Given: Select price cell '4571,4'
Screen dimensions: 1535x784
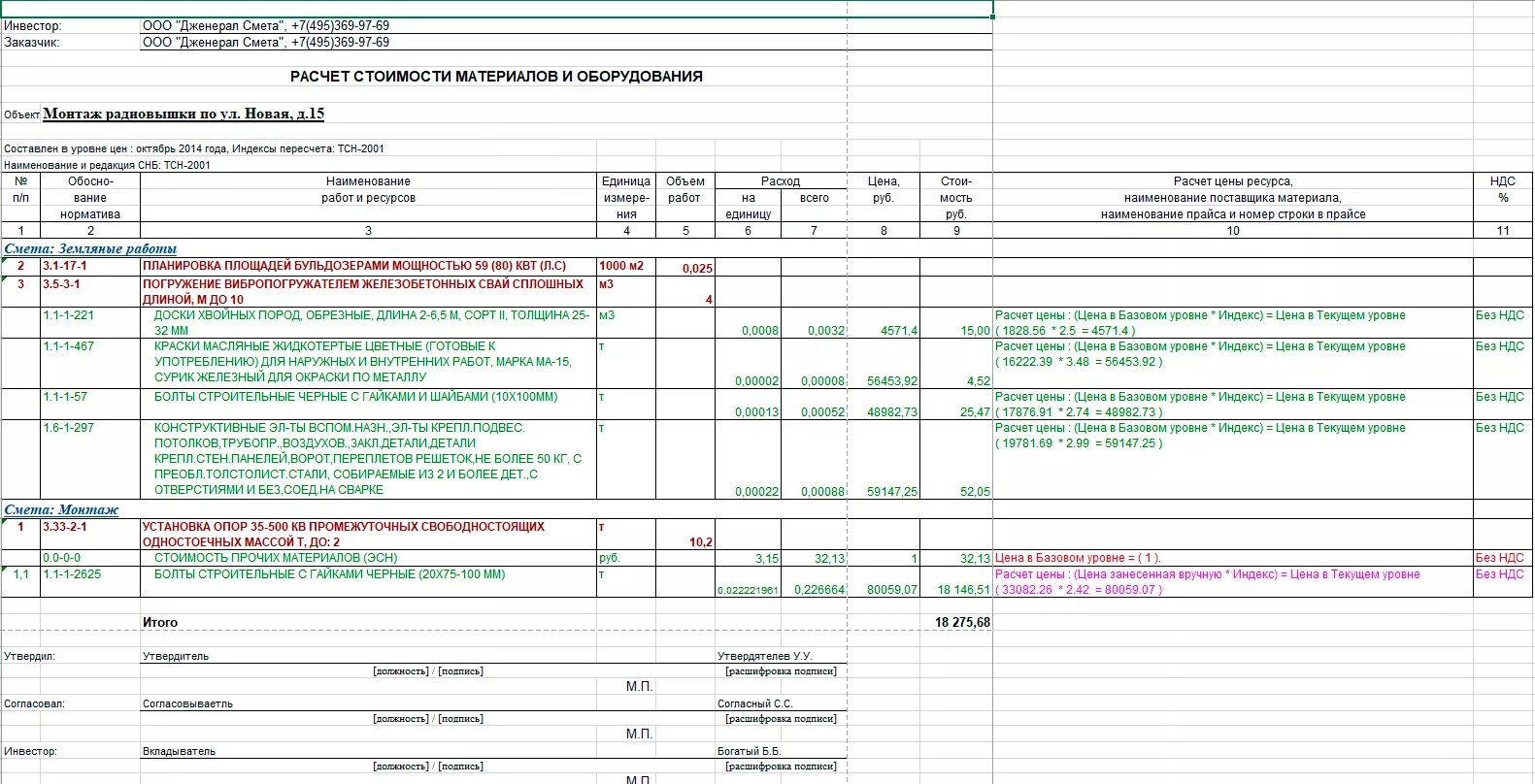Looking at the screenshot, I should [x=884, y=323].
